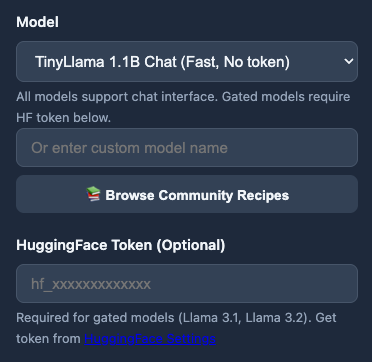Select the 'Fast, No token' model option text
The image size is (372, 362).
tap(238, 62)
